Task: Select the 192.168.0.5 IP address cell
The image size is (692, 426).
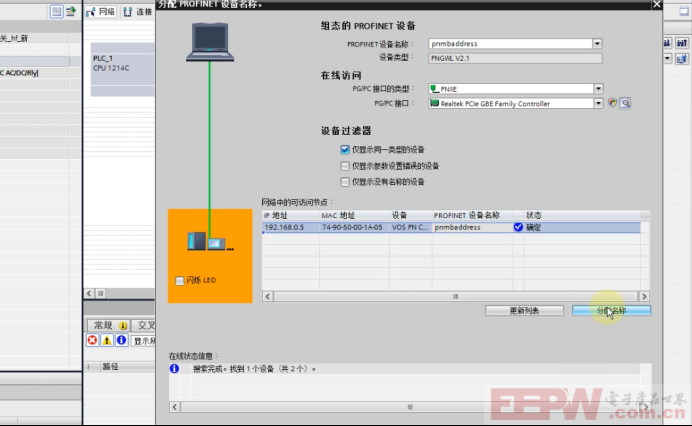Action: [x=291, y=227]
